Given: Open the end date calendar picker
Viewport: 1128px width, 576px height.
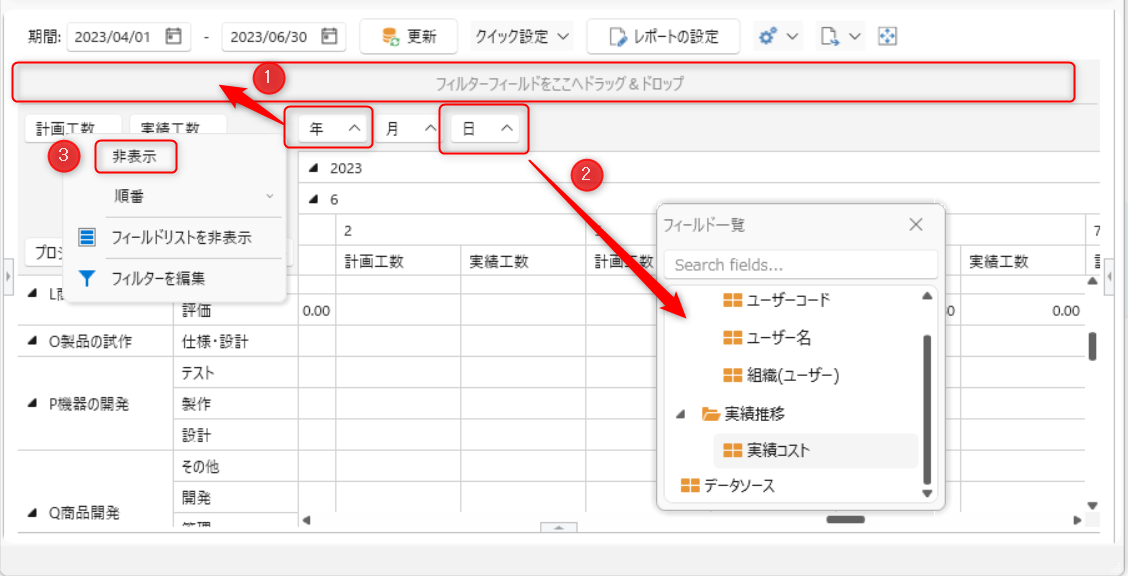Looking at the screenshot, I should point(329,37).
